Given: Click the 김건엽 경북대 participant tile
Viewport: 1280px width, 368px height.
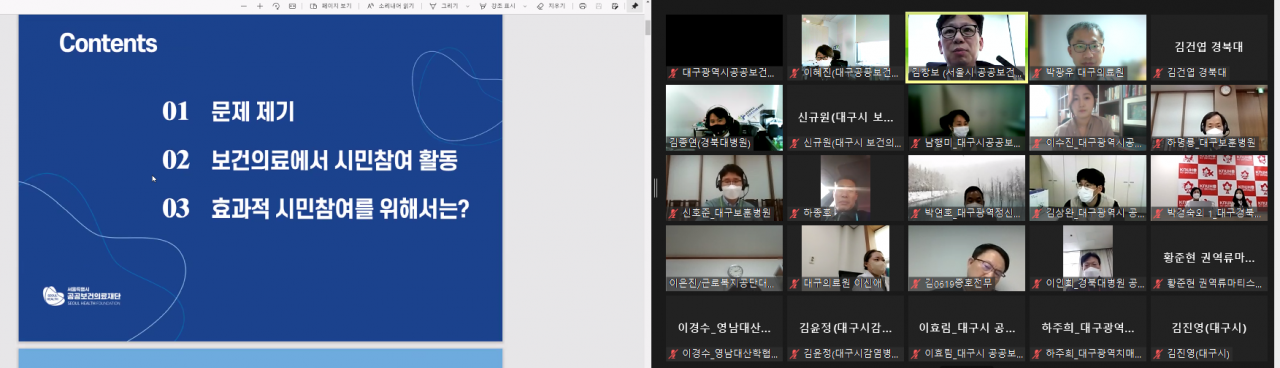Looking at the screenshot, I should pyautogui.click(x=1208, y=46).
